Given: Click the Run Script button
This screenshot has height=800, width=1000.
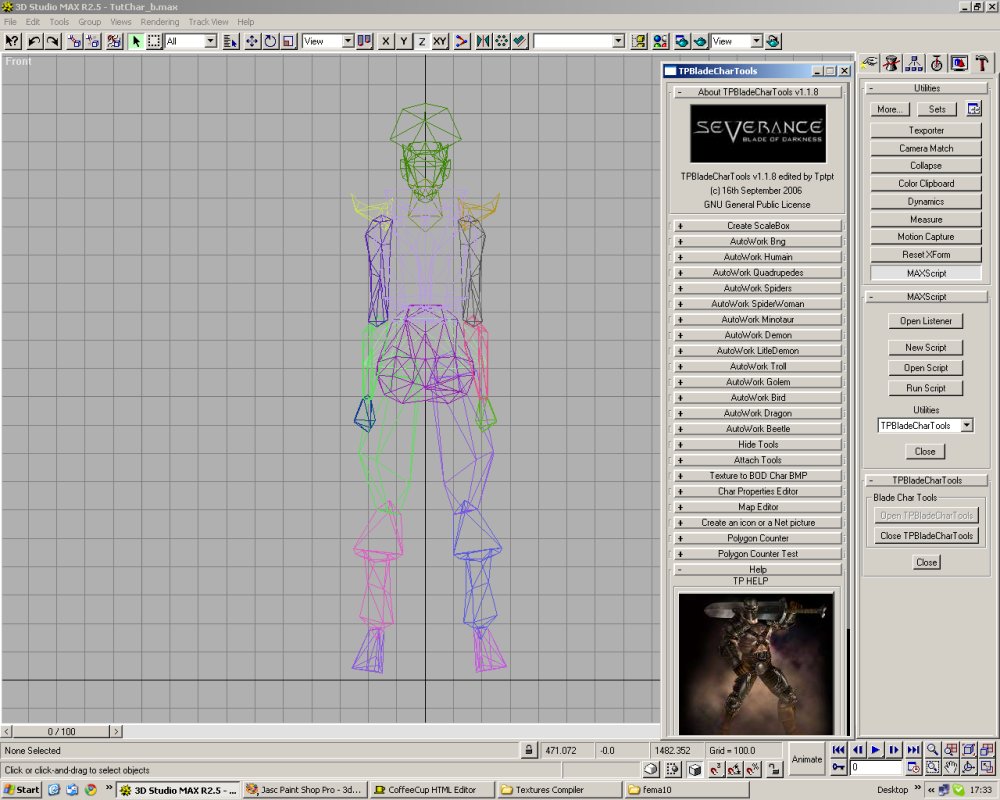Looking at the screenshot, I should (925, 388).
